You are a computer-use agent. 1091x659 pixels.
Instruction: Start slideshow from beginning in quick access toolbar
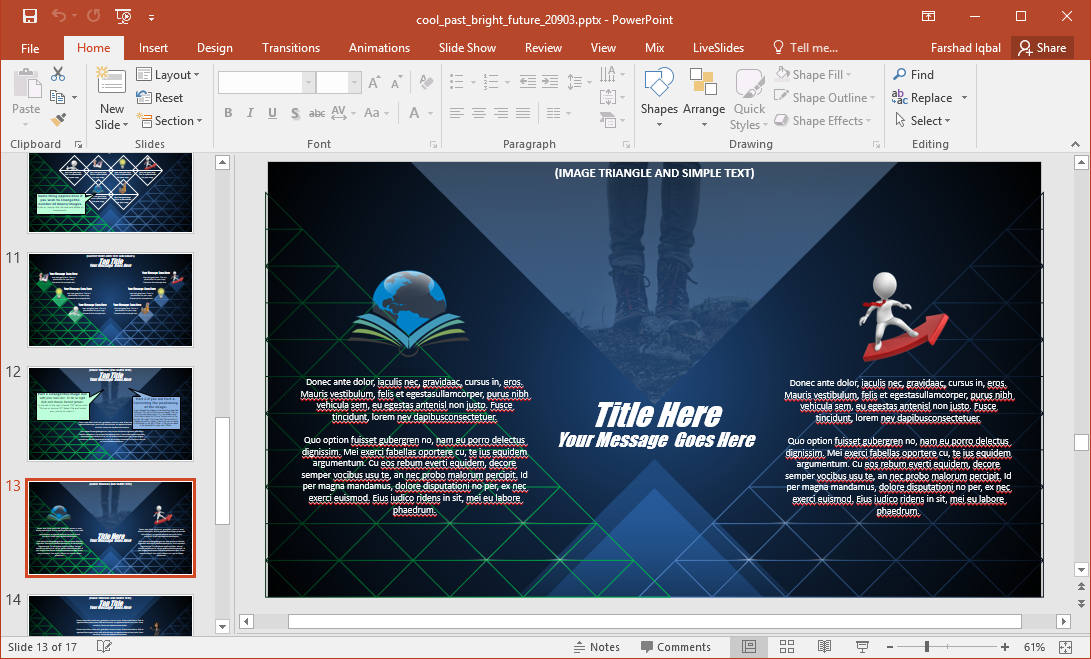point(123,17)
